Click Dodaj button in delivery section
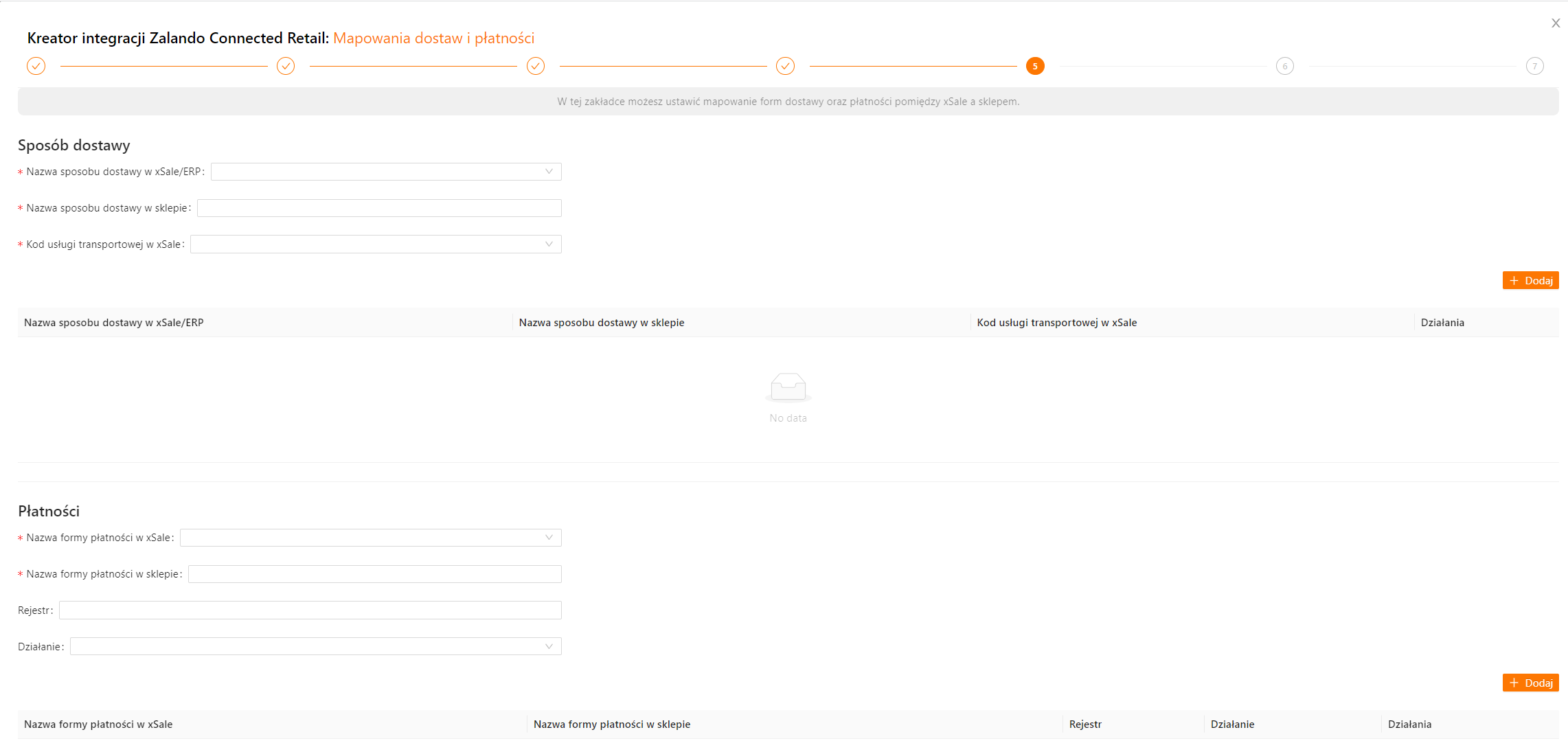 (x=1530, y=280)
